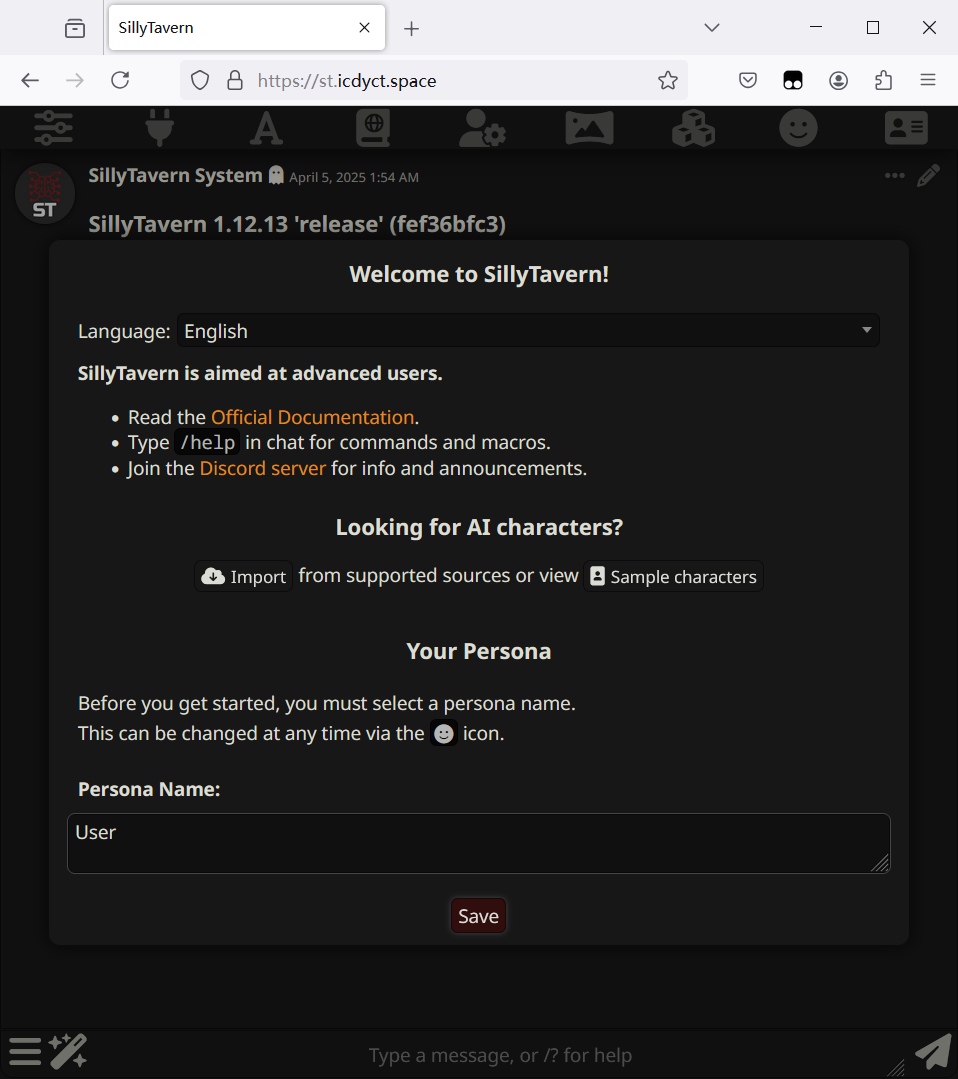The height and width of the screenshot is (1079, 958).
Task: Open Firefox list all tabs chevron
Action: click(x=712, y=28)
